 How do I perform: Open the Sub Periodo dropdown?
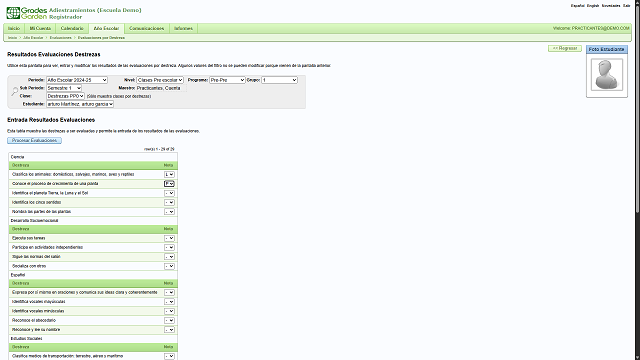tap(64, 88)
